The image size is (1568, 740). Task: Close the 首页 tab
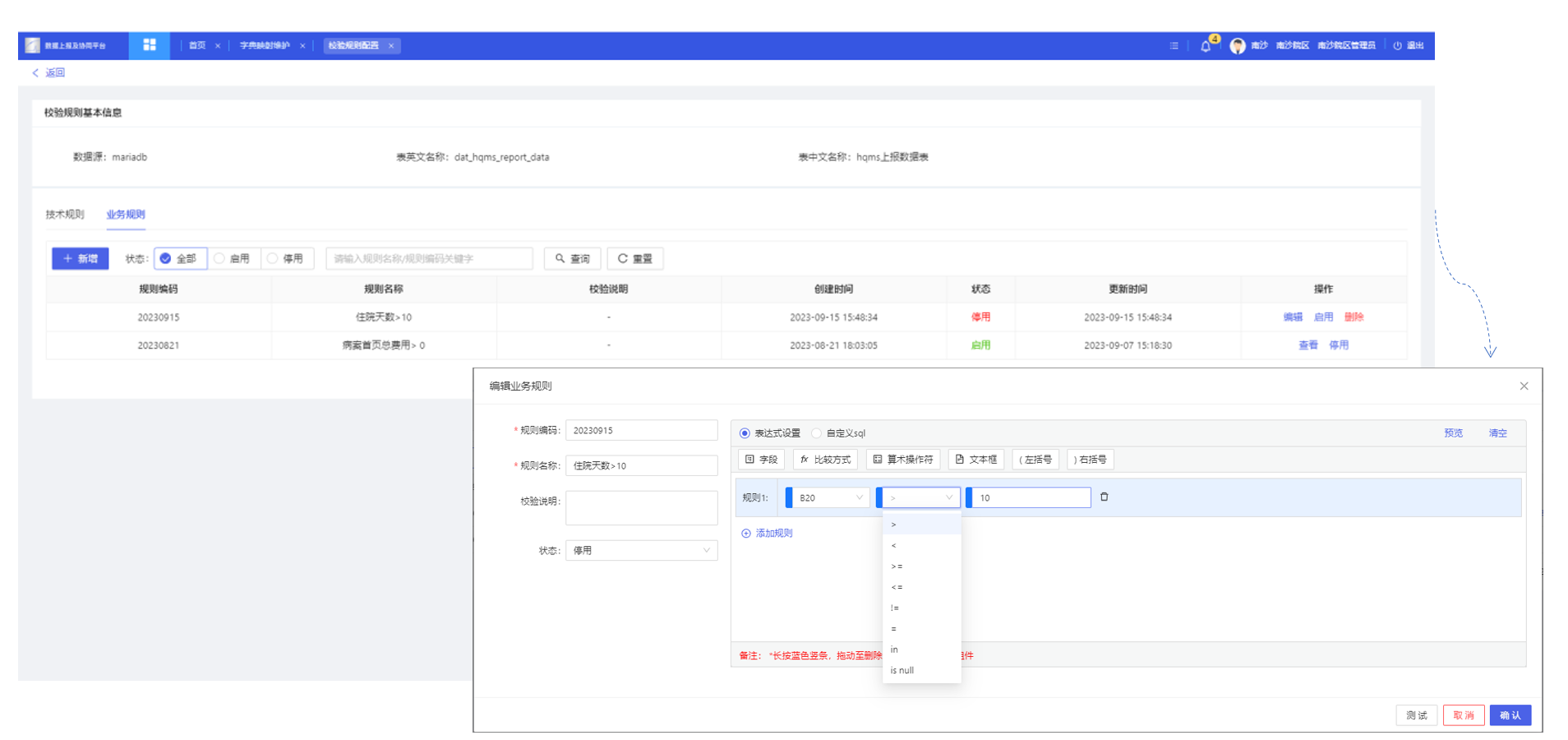[x=218, y=46]
